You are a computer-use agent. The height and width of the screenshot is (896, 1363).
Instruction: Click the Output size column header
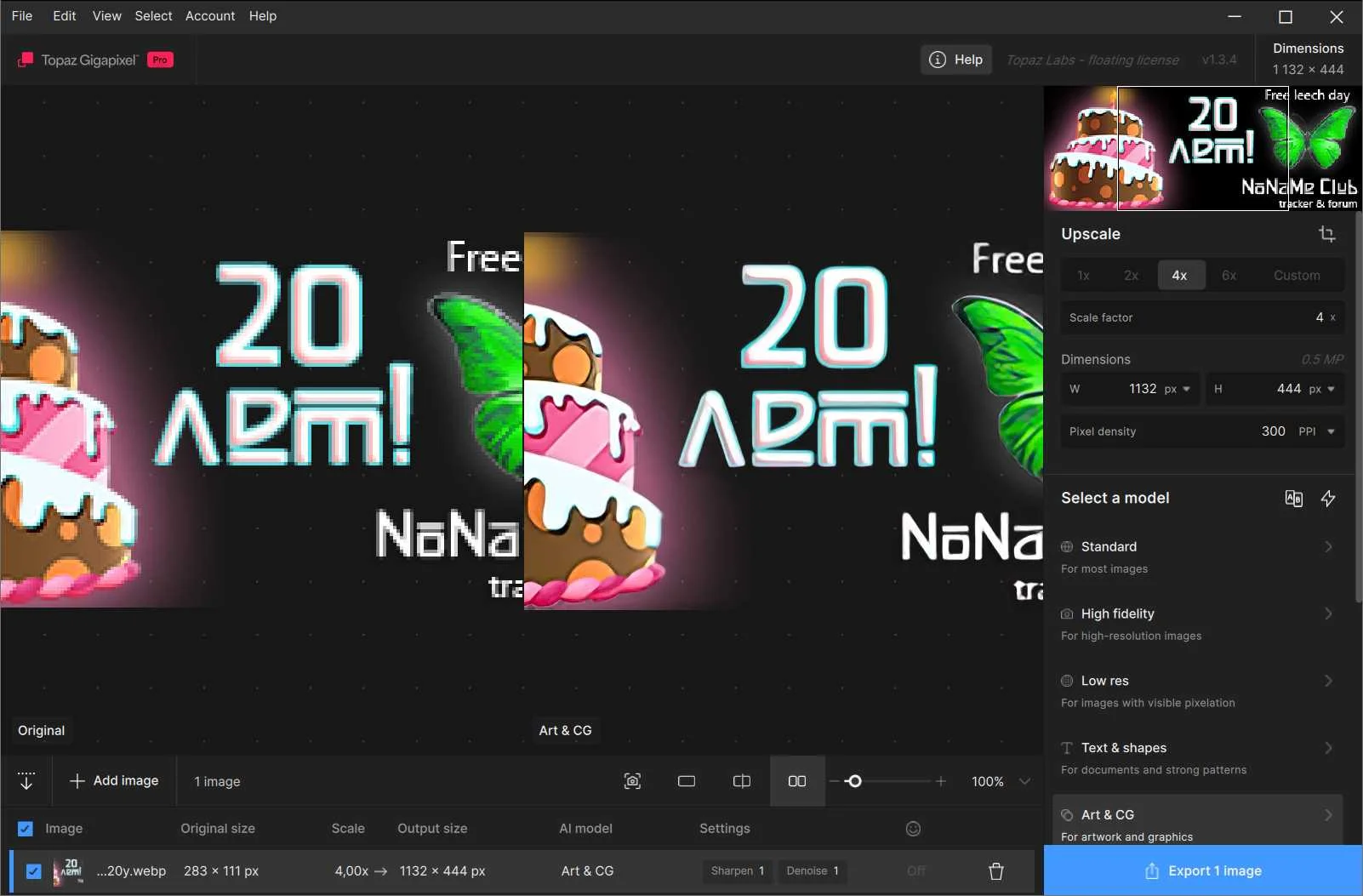(432, 829)
